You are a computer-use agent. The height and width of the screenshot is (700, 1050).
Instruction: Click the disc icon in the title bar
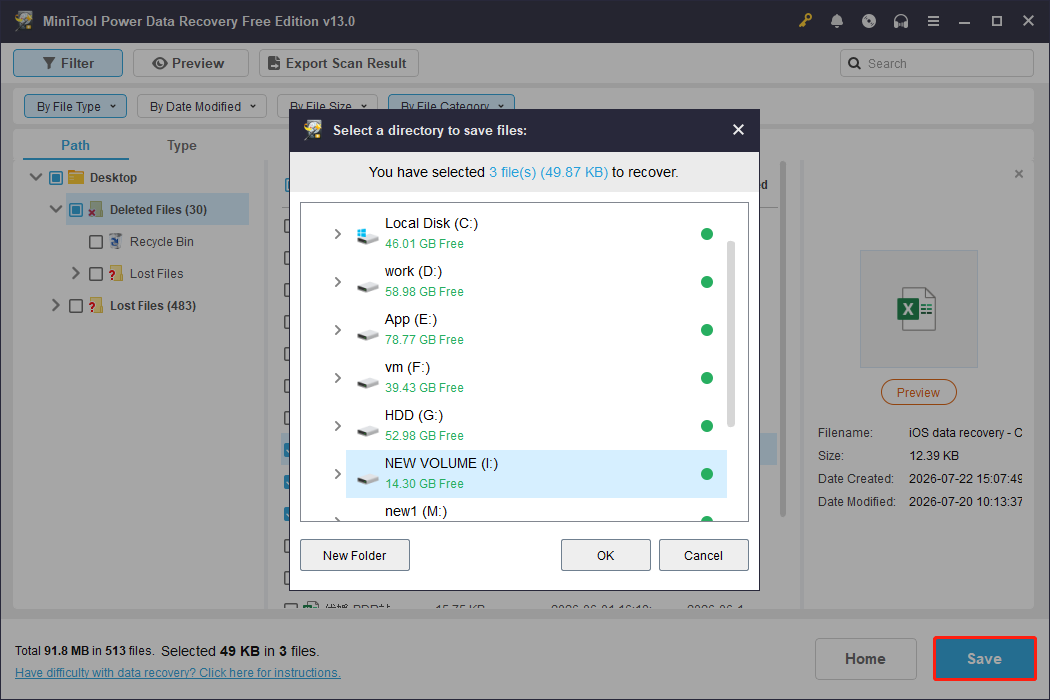point(869,21)
